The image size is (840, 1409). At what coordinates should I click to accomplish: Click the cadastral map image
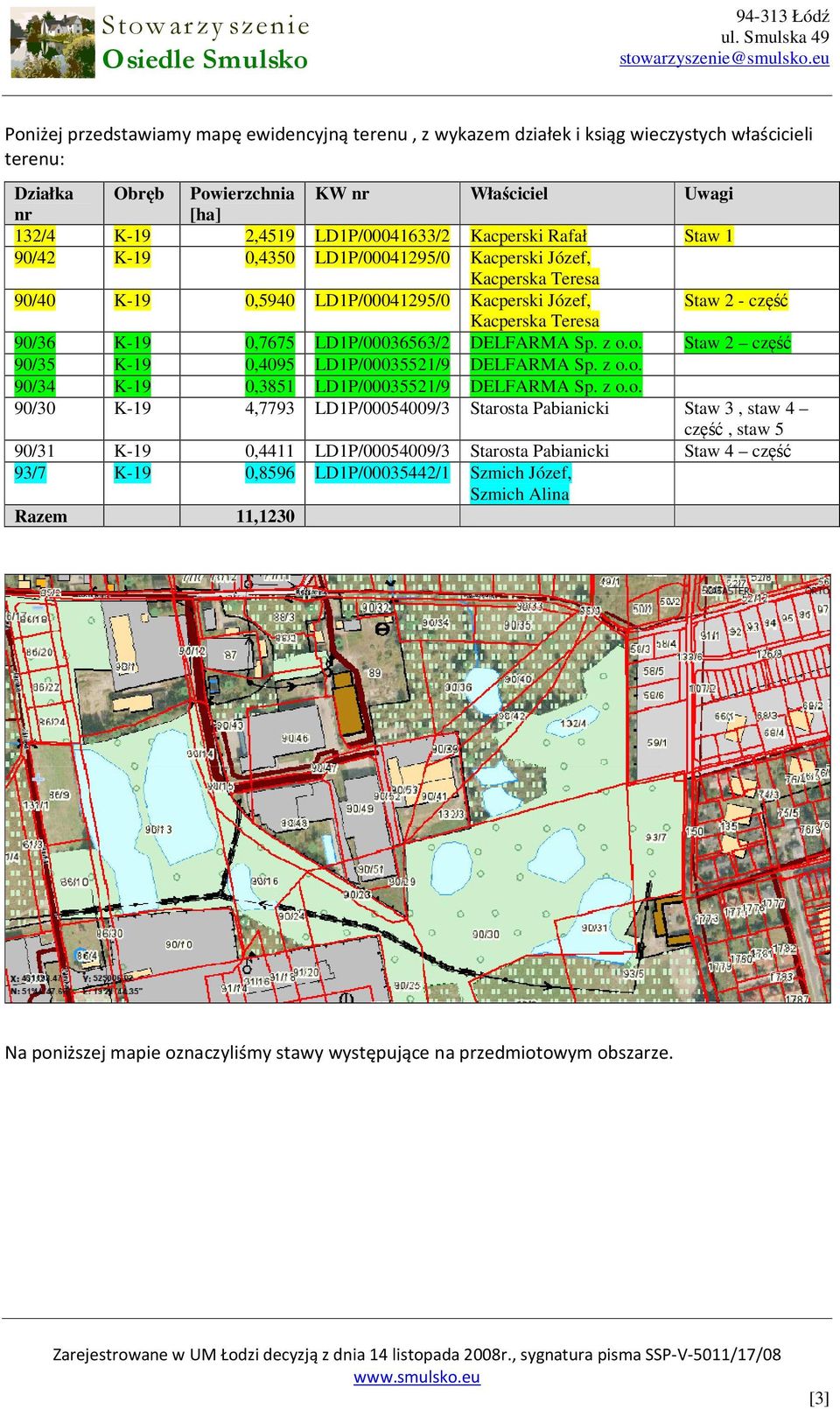coord(417,788)
